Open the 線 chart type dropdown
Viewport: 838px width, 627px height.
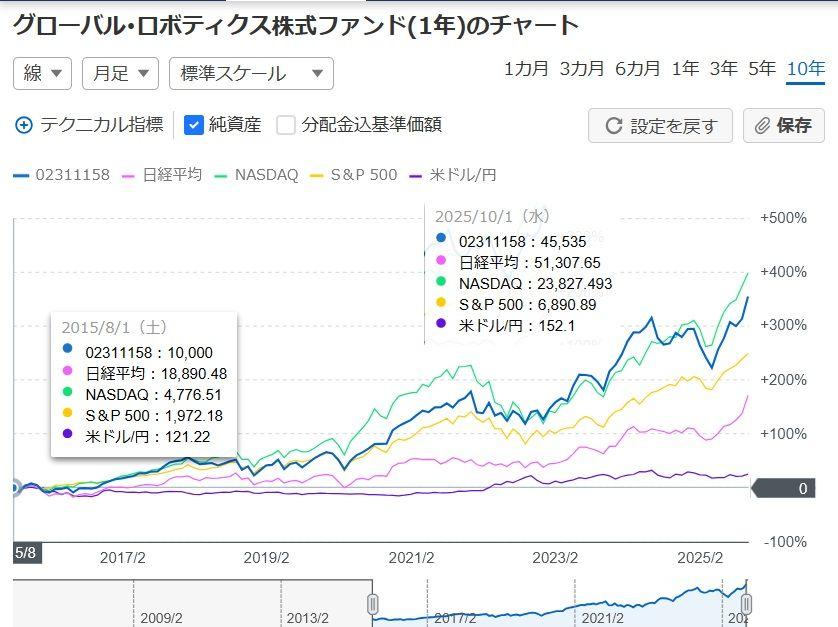click(42, 73)
